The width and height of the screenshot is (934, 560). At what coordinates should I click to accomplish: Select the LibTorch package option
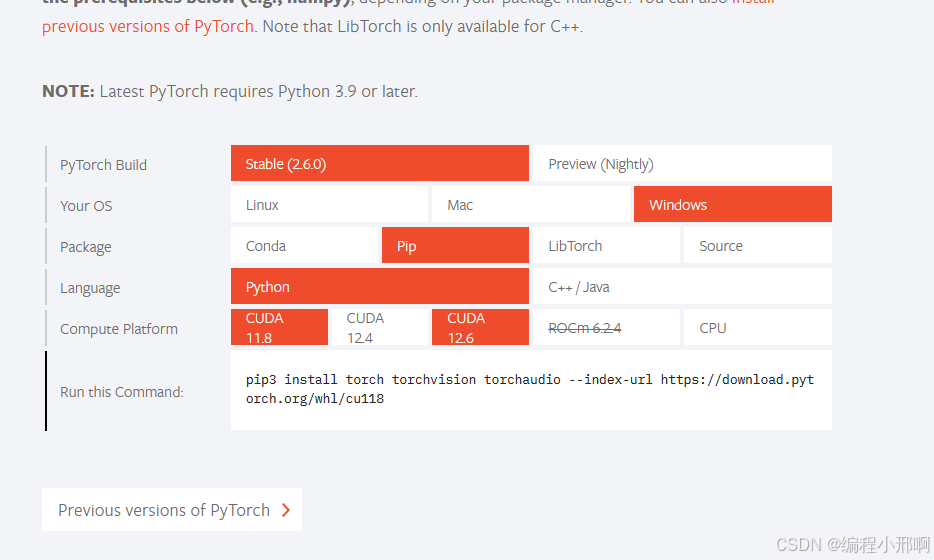click(606, 245)
